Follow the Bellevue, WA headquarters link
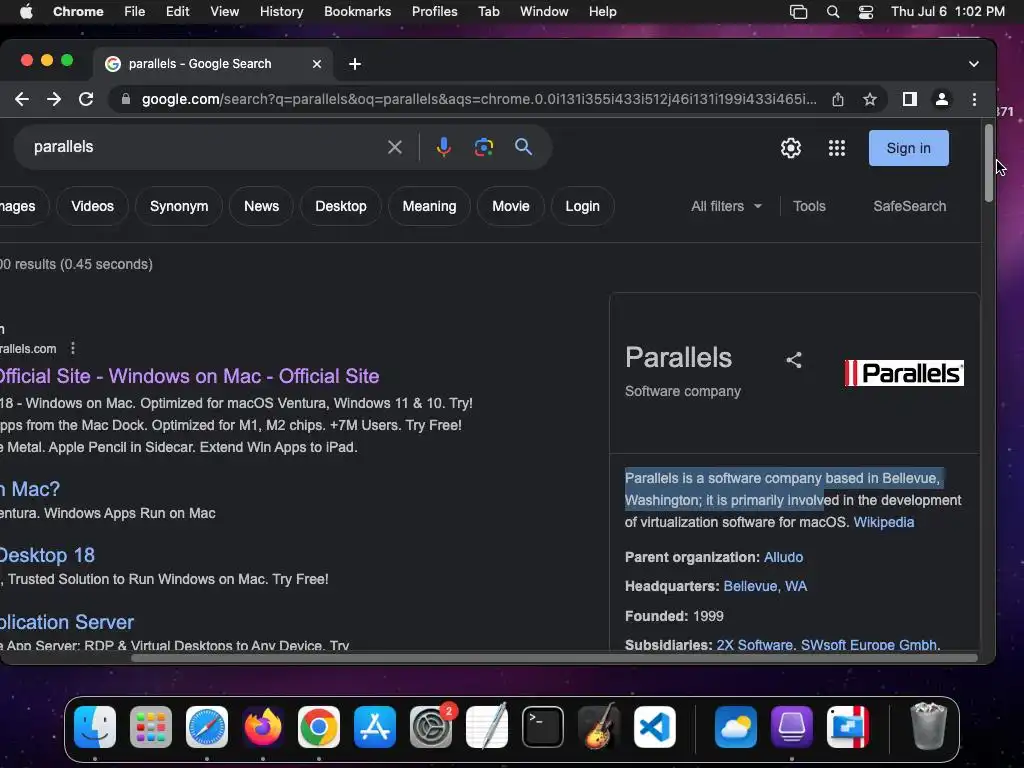 click(765, 586)
